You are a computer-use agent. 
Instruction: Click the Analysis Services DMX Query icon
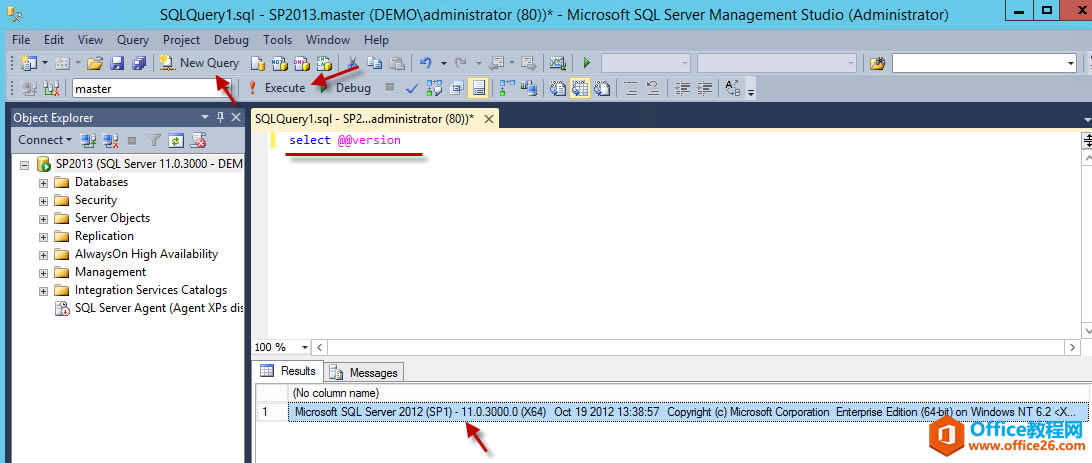[x=302, y=63]
